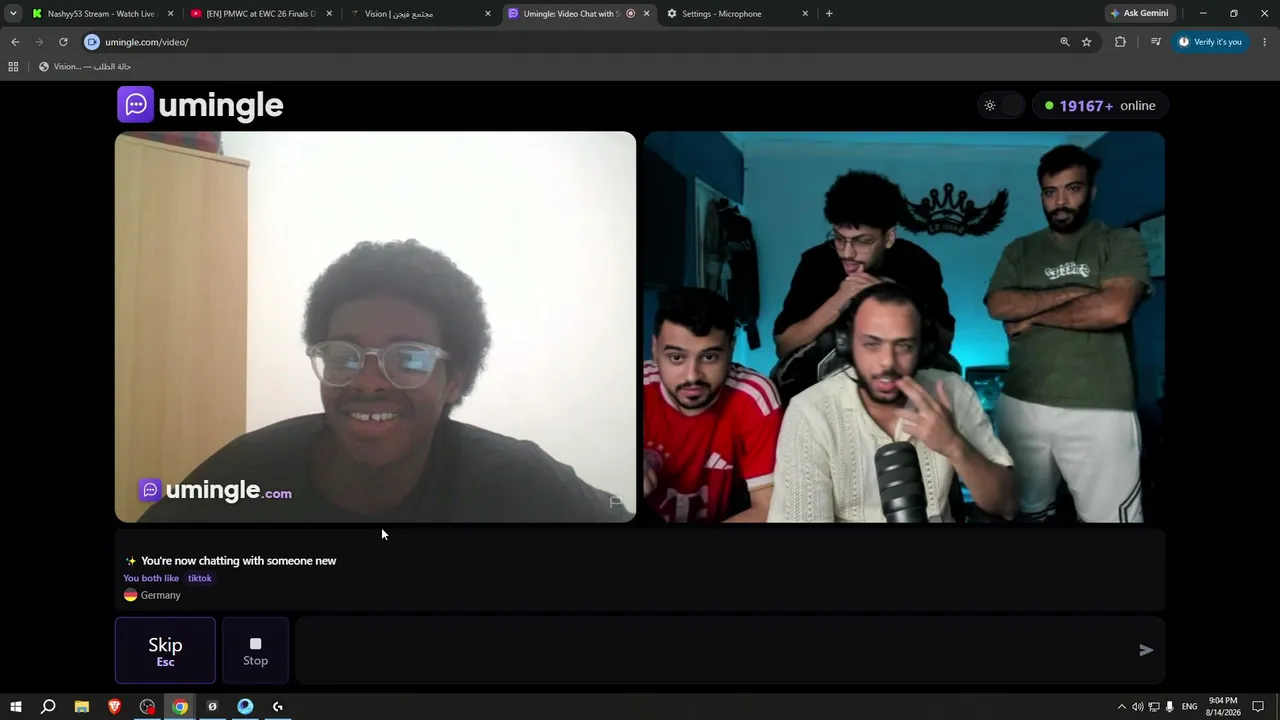The height and width of the screenshot is (720, 1280).
Task: Click the Chrome taskbar icon
Action: coord(180,707)
